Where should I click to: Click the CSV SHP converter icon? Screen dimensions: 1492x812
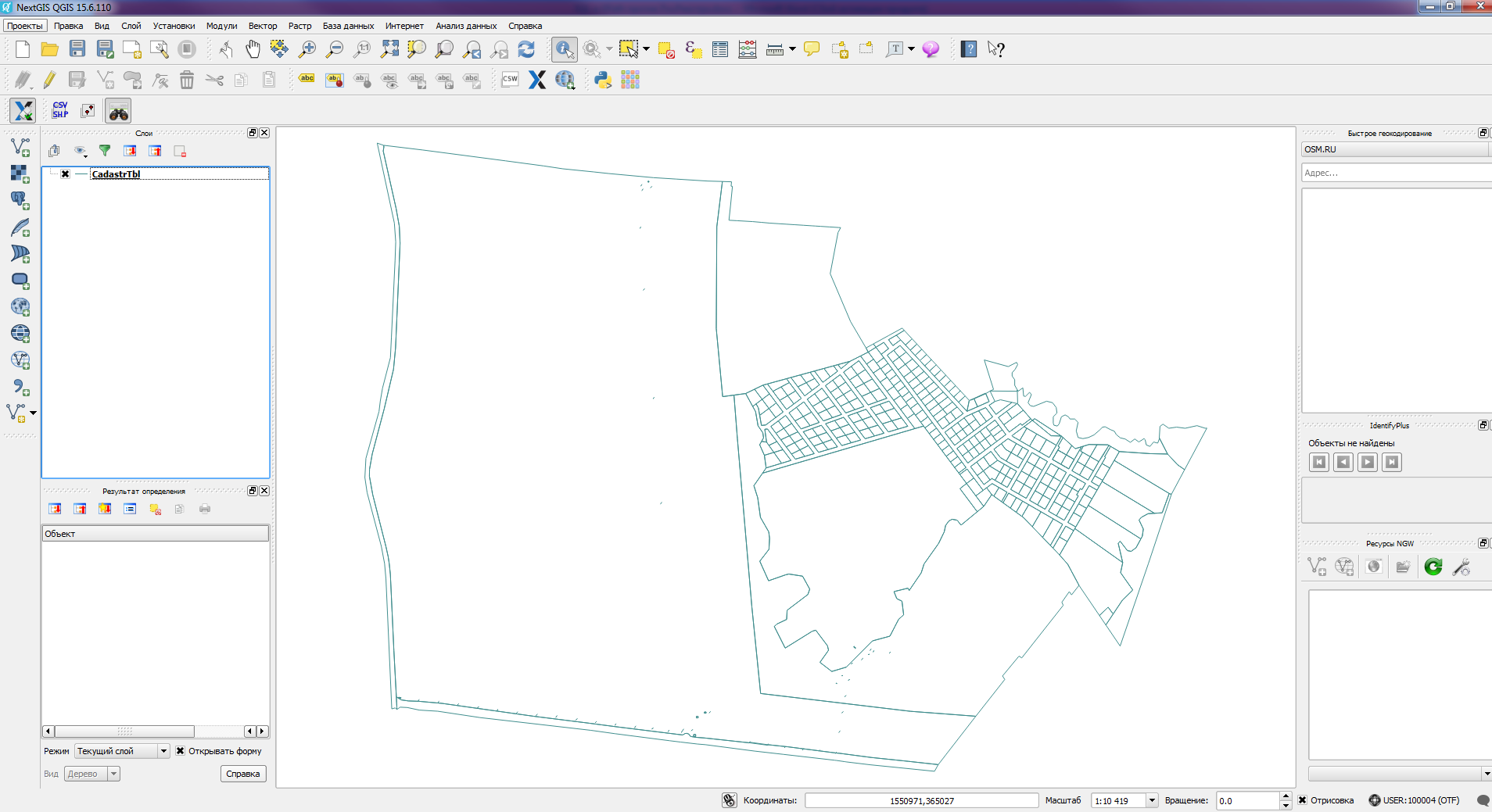coord(60,110)
